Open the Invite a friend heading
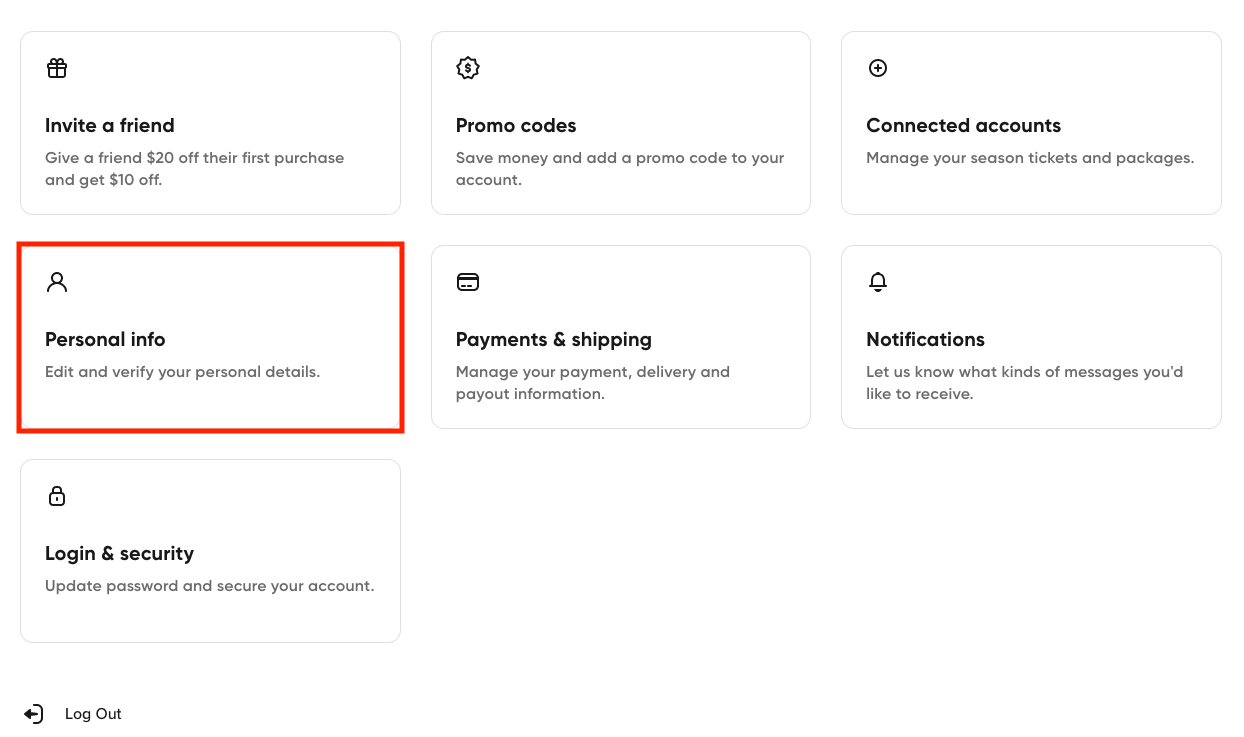Image resolution: width=1244 pixels, height=737 pixels. pos(110,125)
